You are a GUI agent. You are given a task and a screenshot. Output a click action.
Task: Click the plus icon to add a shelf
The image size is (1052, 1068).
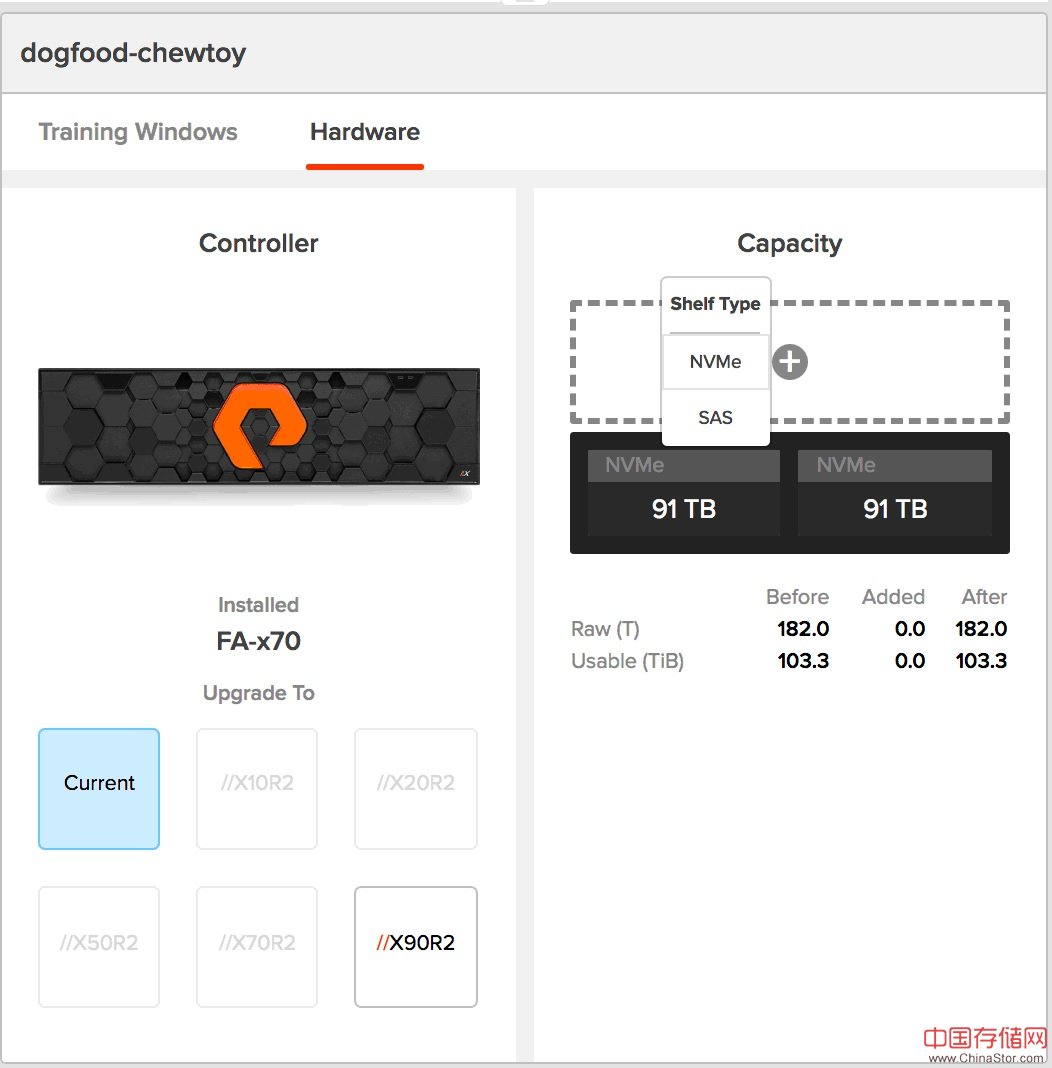[x=790, y=362]
